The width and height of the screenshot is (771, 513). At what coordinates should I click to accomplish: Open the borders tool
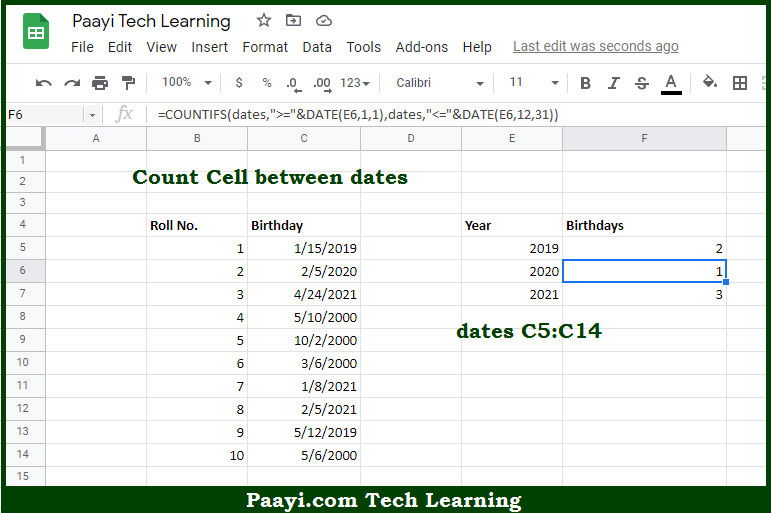pyautogui.click(x=740, y=83)
